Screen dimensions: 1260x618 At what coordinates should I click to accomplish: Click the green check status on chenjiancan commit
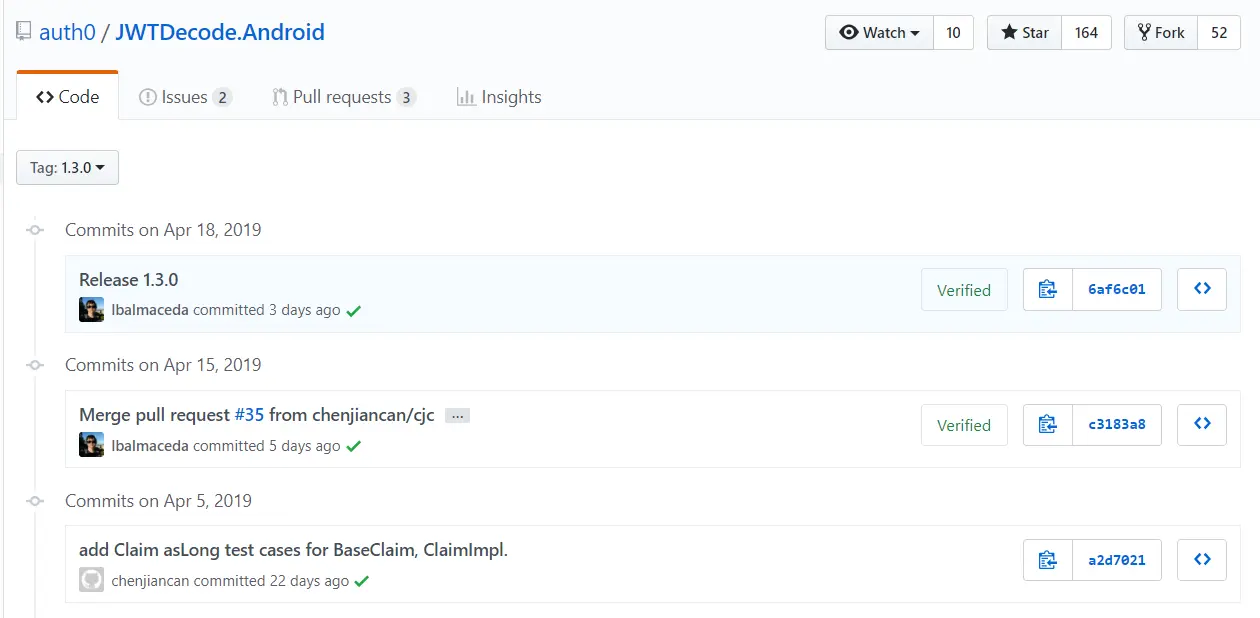click(362, 581)
